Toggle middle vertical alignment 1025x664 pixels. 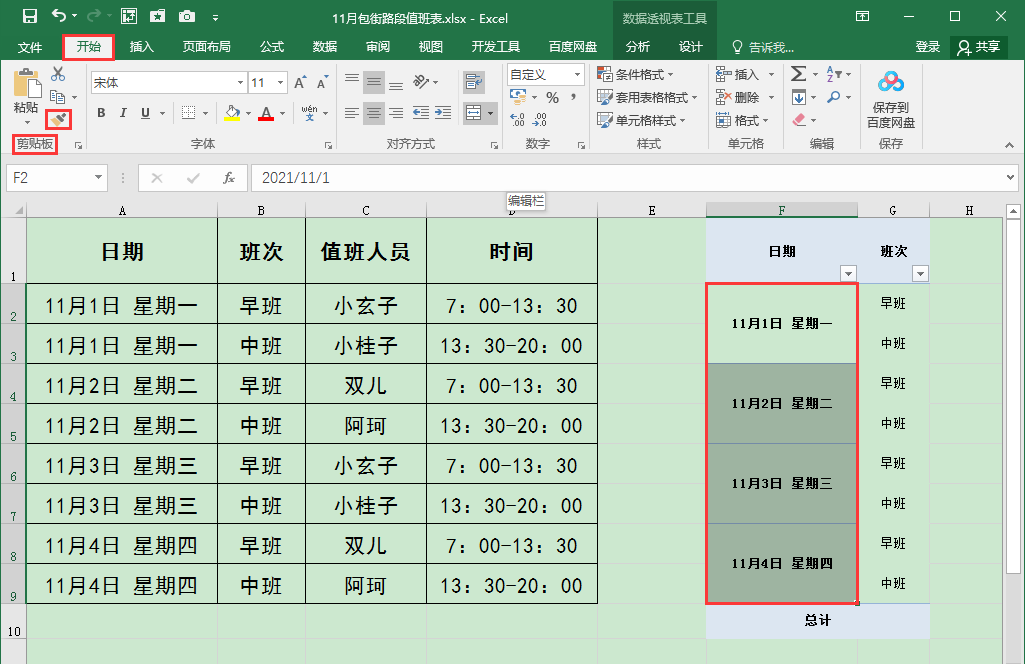pos(374,82)
